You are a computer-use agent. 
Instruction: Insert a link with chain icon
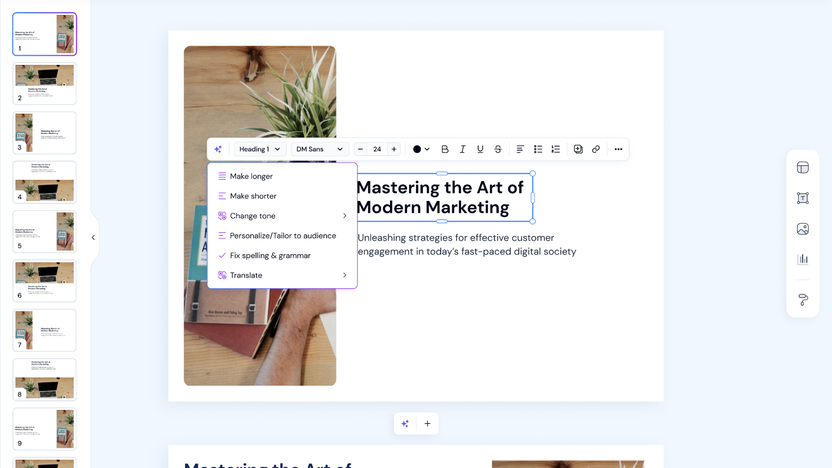point(596,149)
